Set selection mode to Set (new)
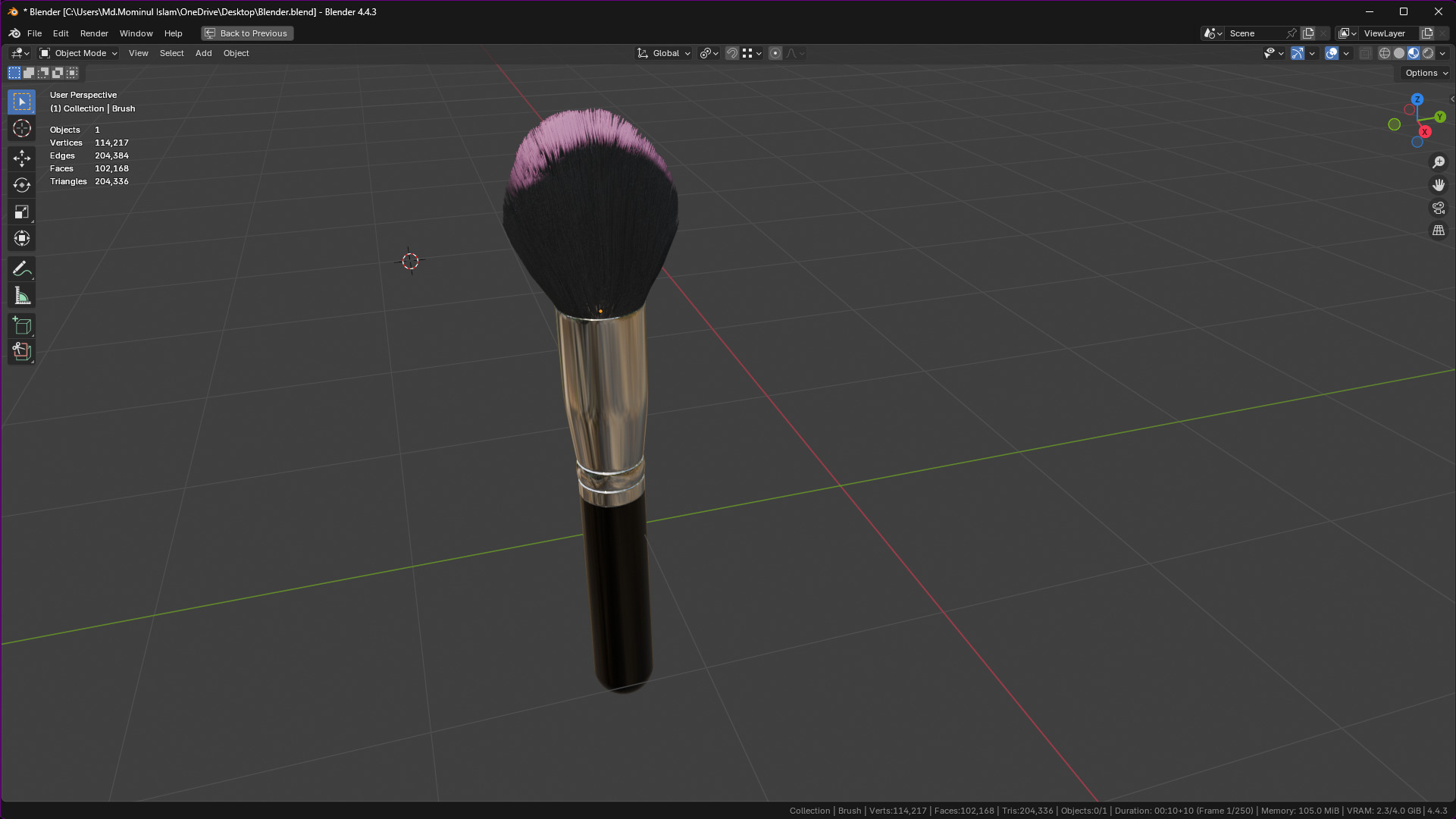This screenshot has width=1456, height=819. tap(14, 73)
